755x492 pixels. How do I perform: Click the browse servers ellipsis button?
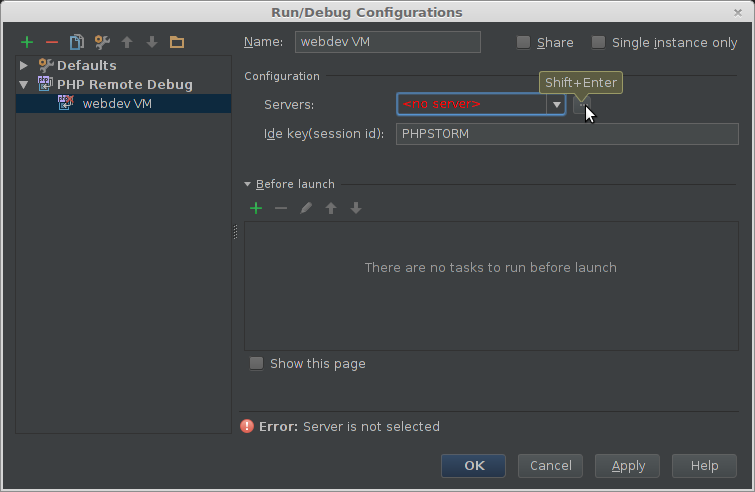[x=581, y=104]
